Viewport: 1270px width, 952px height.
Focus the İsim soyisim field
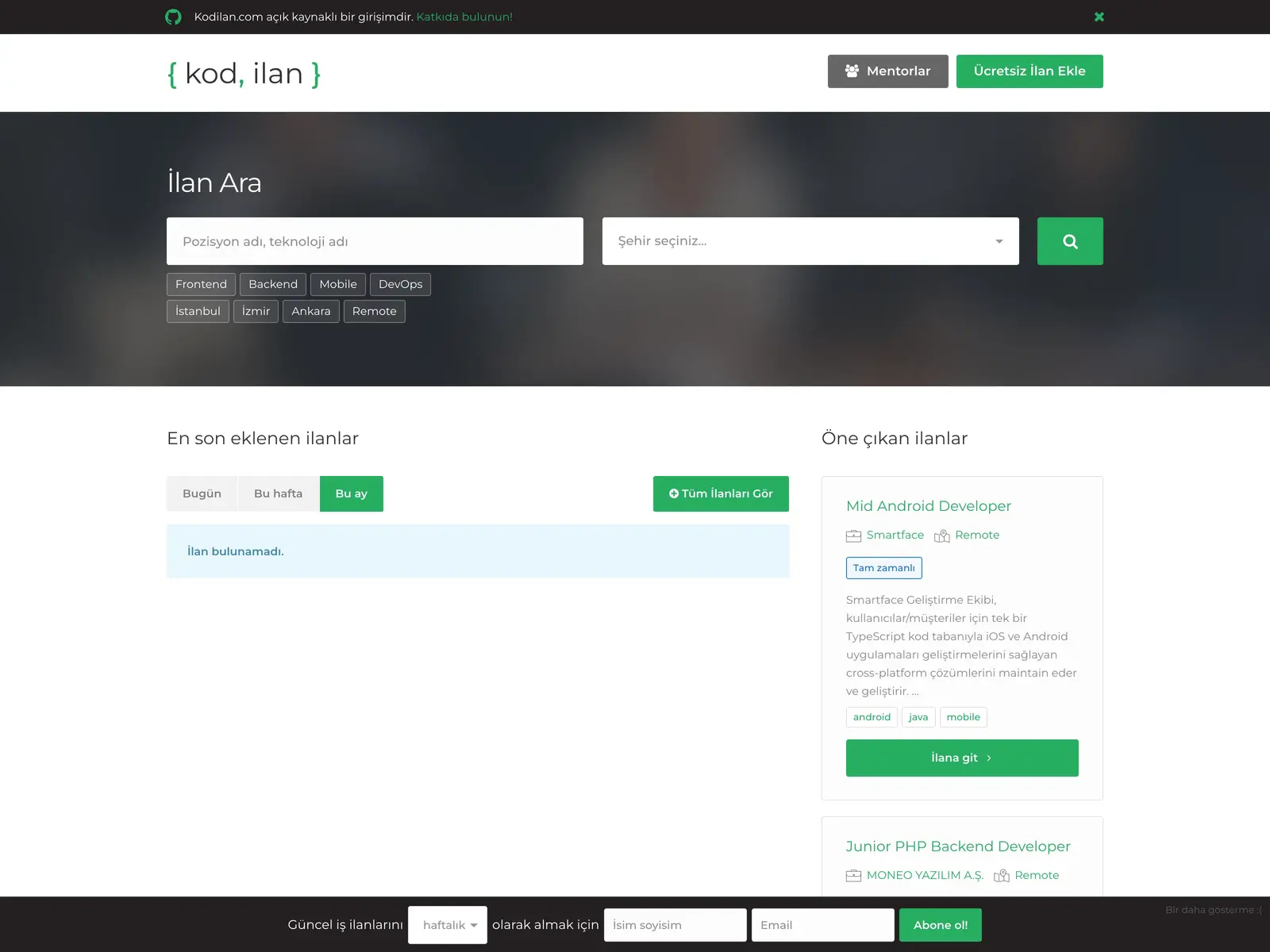[x=675, y=925]
